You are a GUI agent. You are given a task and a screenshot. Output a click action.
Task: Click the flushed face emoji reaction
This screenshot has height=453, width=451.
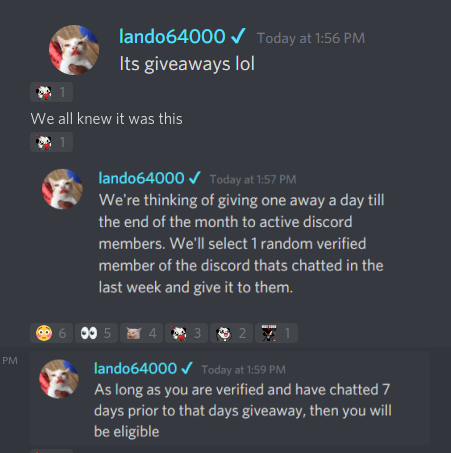[51, 333]
